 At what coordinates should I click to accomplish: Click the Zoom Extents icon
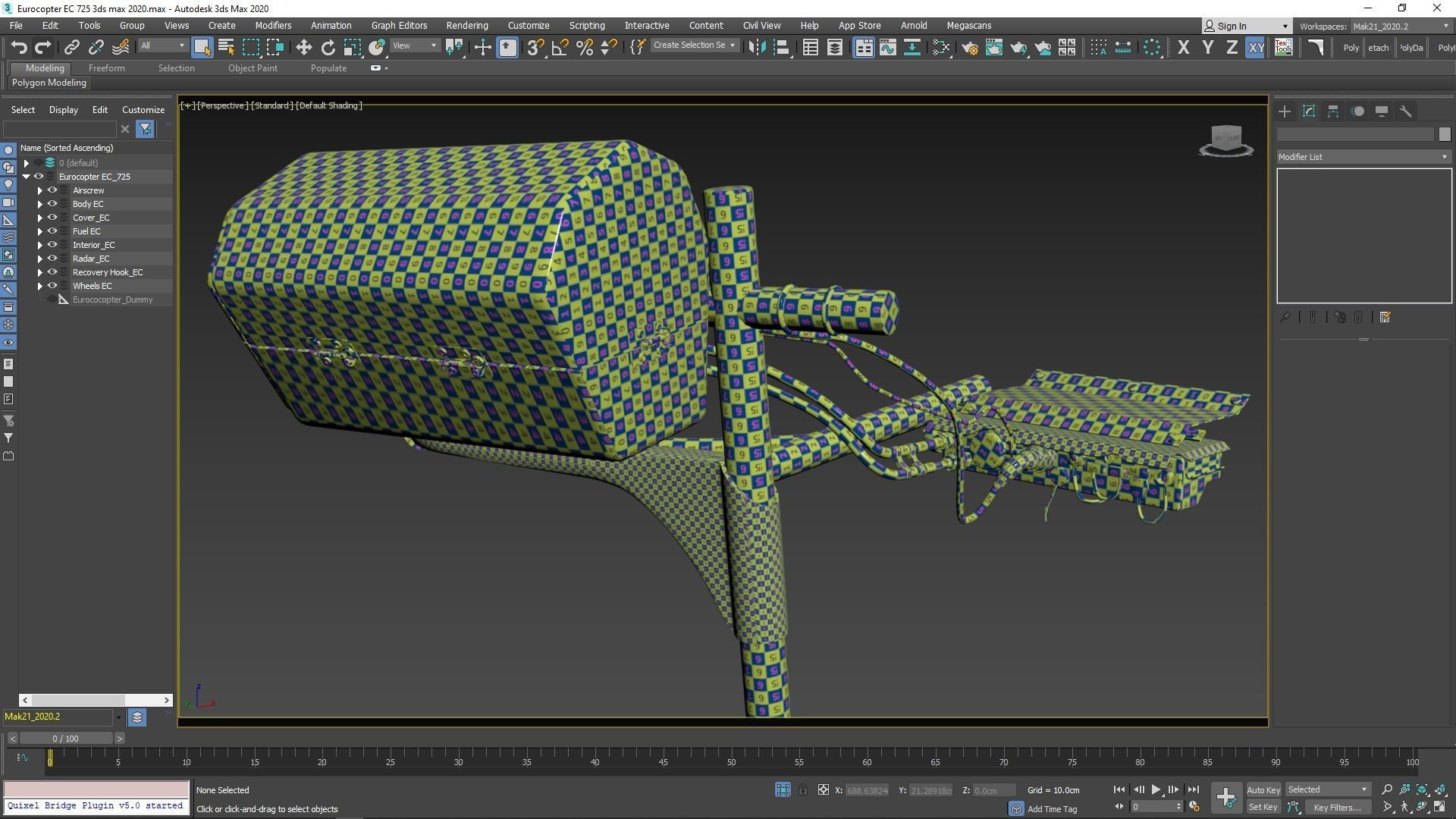(x=1423, y=789)
